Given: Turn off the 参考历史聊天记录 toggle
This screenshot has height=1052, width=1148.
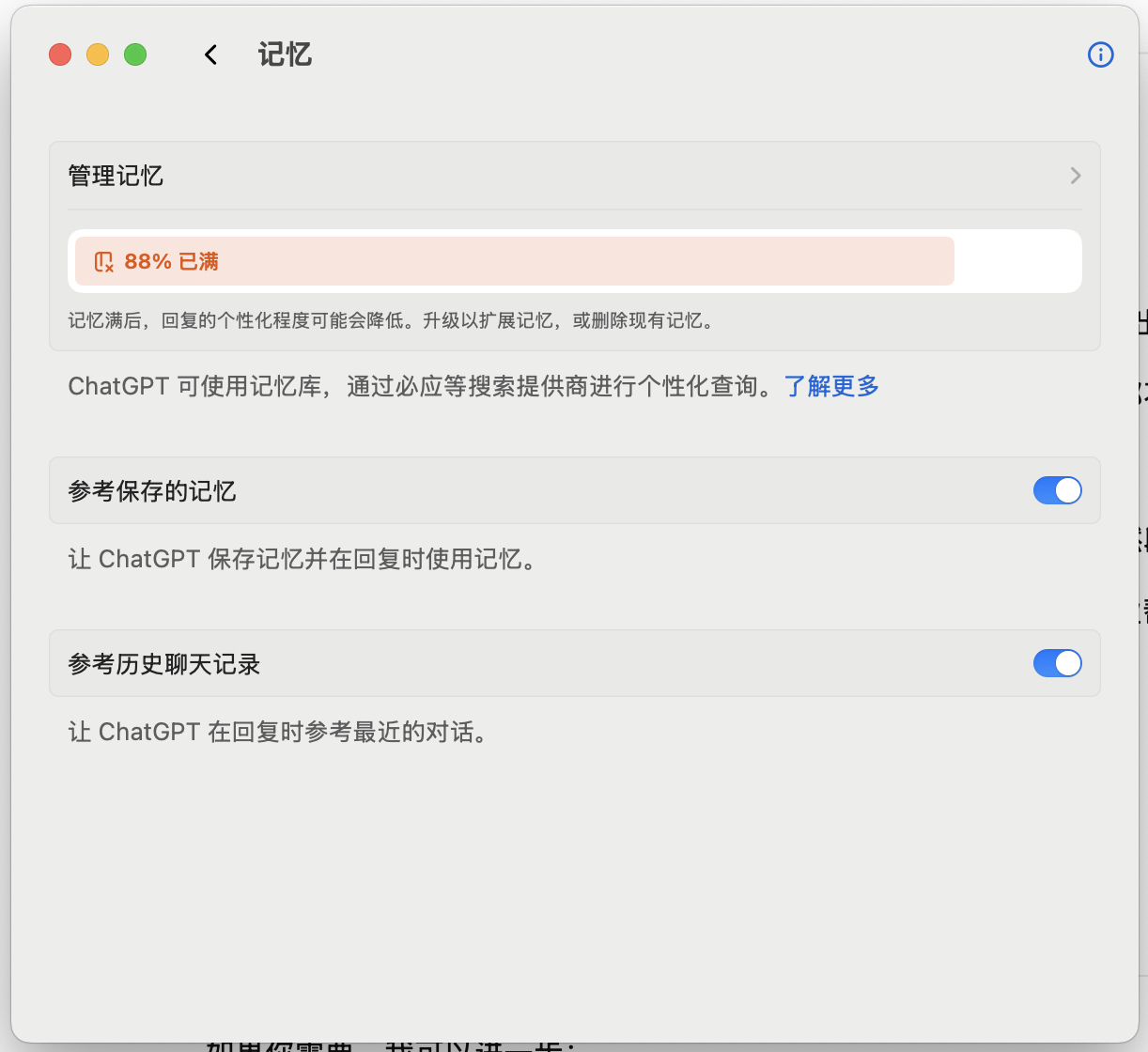Looking at the screenshot, I should pyautogui.click(x=1057, y=663).
